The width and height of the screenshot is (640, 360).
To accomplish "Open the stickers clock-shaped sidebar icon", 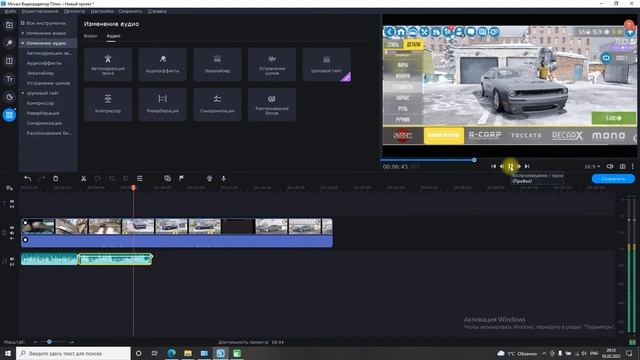I will (x=9, y=97).
